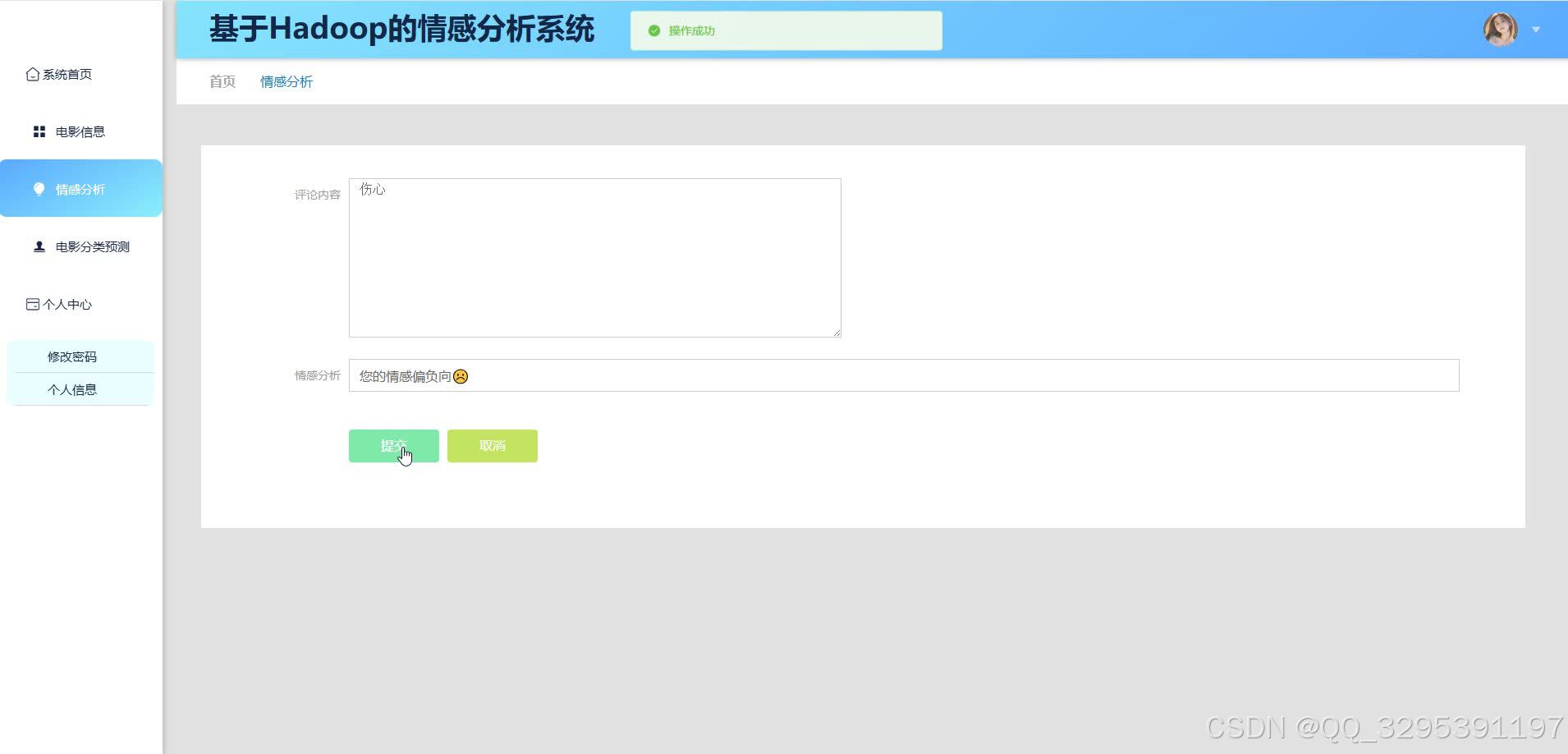Open 系统首页 in the sidebar
Image resolution: width=1568 pixels, height=754 pixels.
pos(81,74)
